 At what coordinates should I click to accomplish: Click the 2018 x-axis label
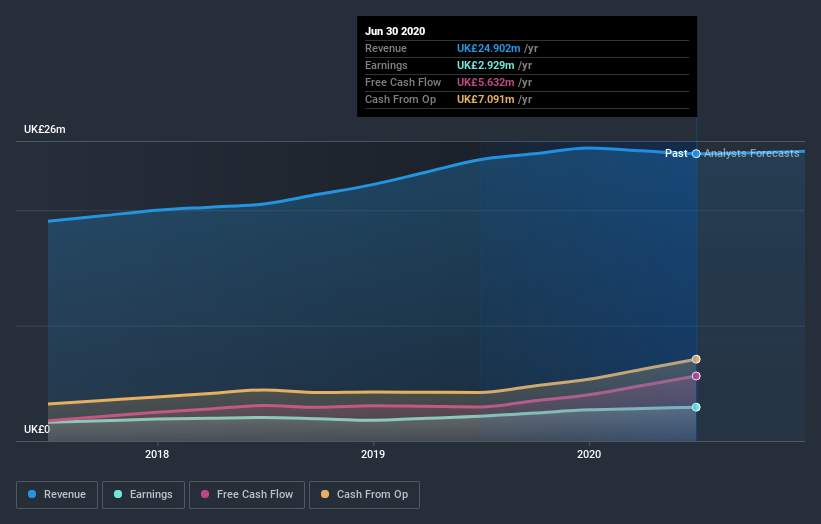[x=157, y=454]
